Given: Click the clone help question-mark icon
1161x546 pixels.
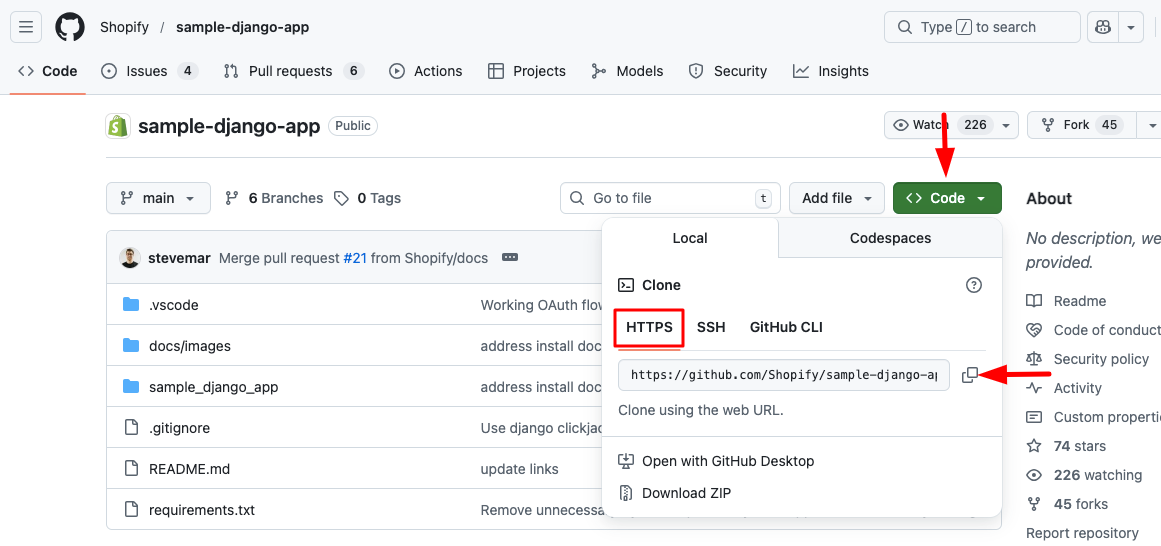Looking at the screenshot, I should (974, 285).
